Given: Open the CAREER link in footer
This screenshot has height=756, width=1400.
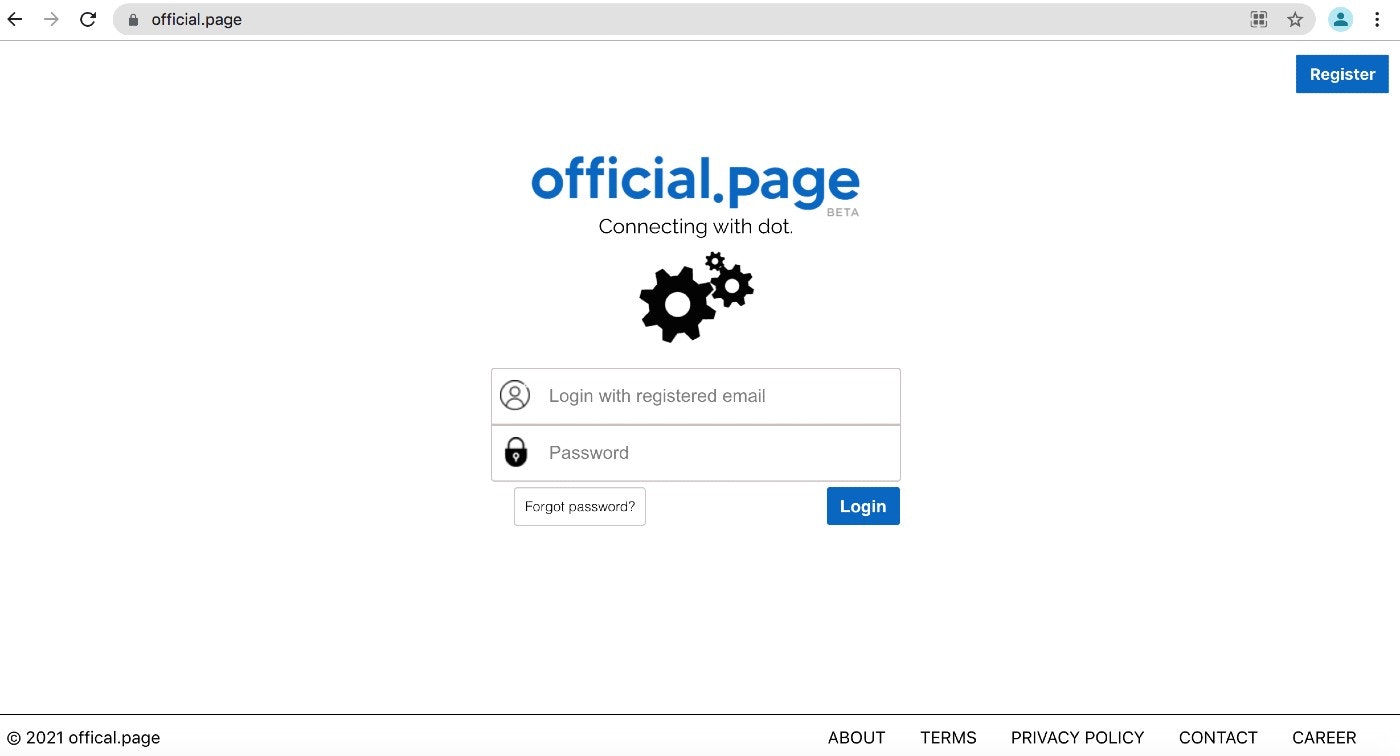Looking at the screenshot, I should click(1324, 737).
